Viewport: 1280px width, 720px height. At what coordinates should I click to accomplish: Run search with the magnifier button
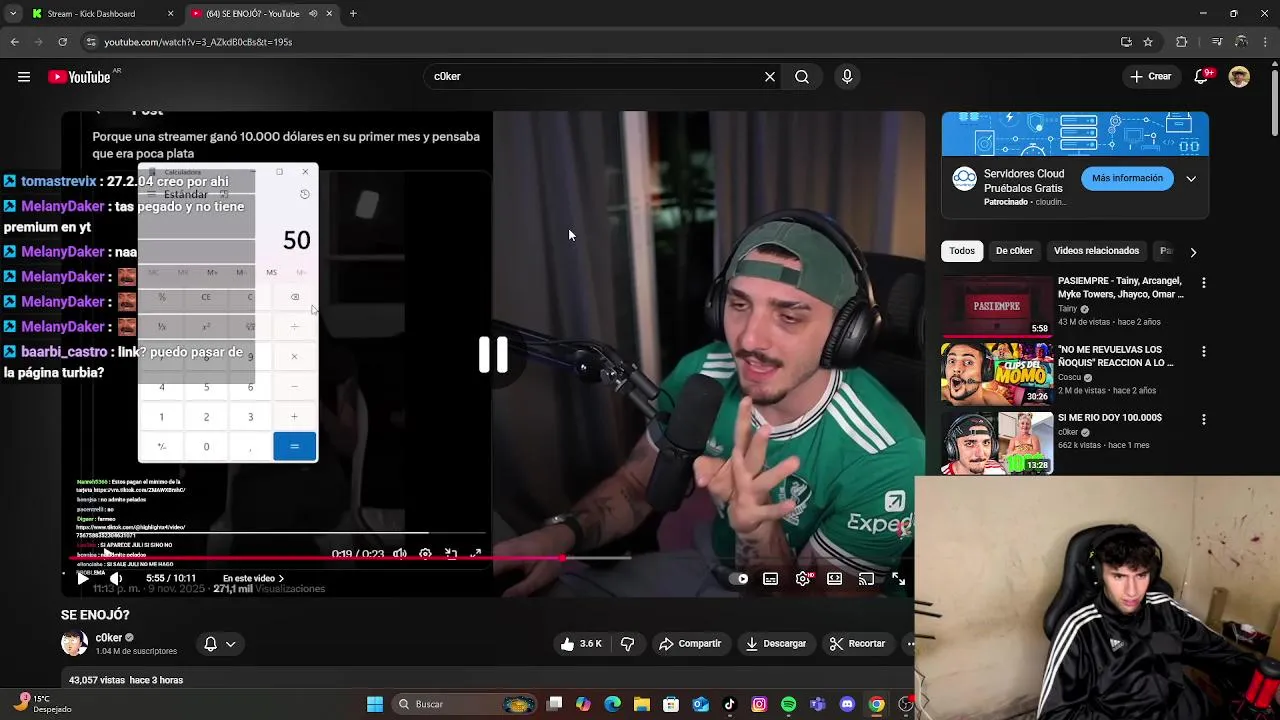click(802, 77)
